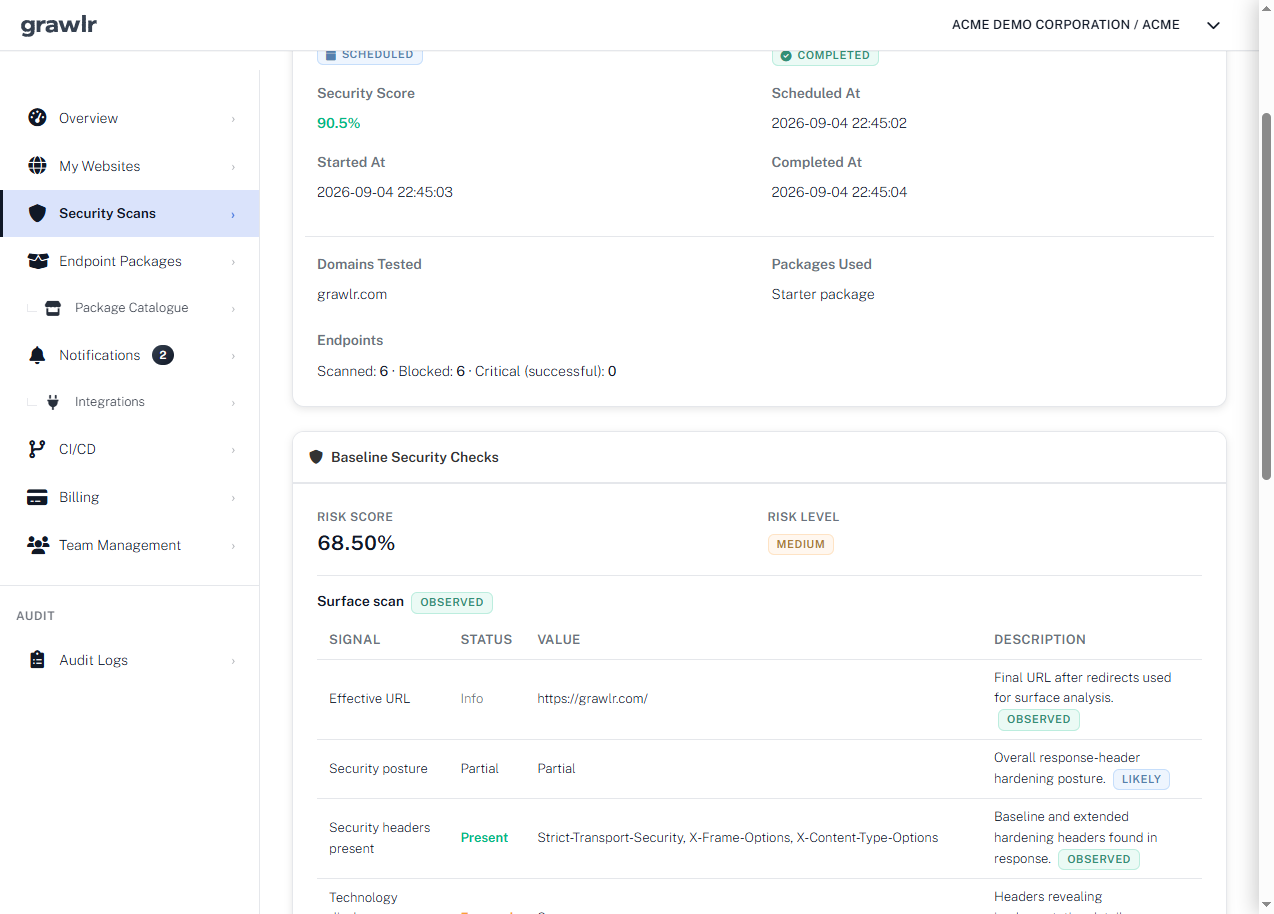The image size is (1274, 914).
Task: Expand the CI/CD chevron
Action: 233,450
